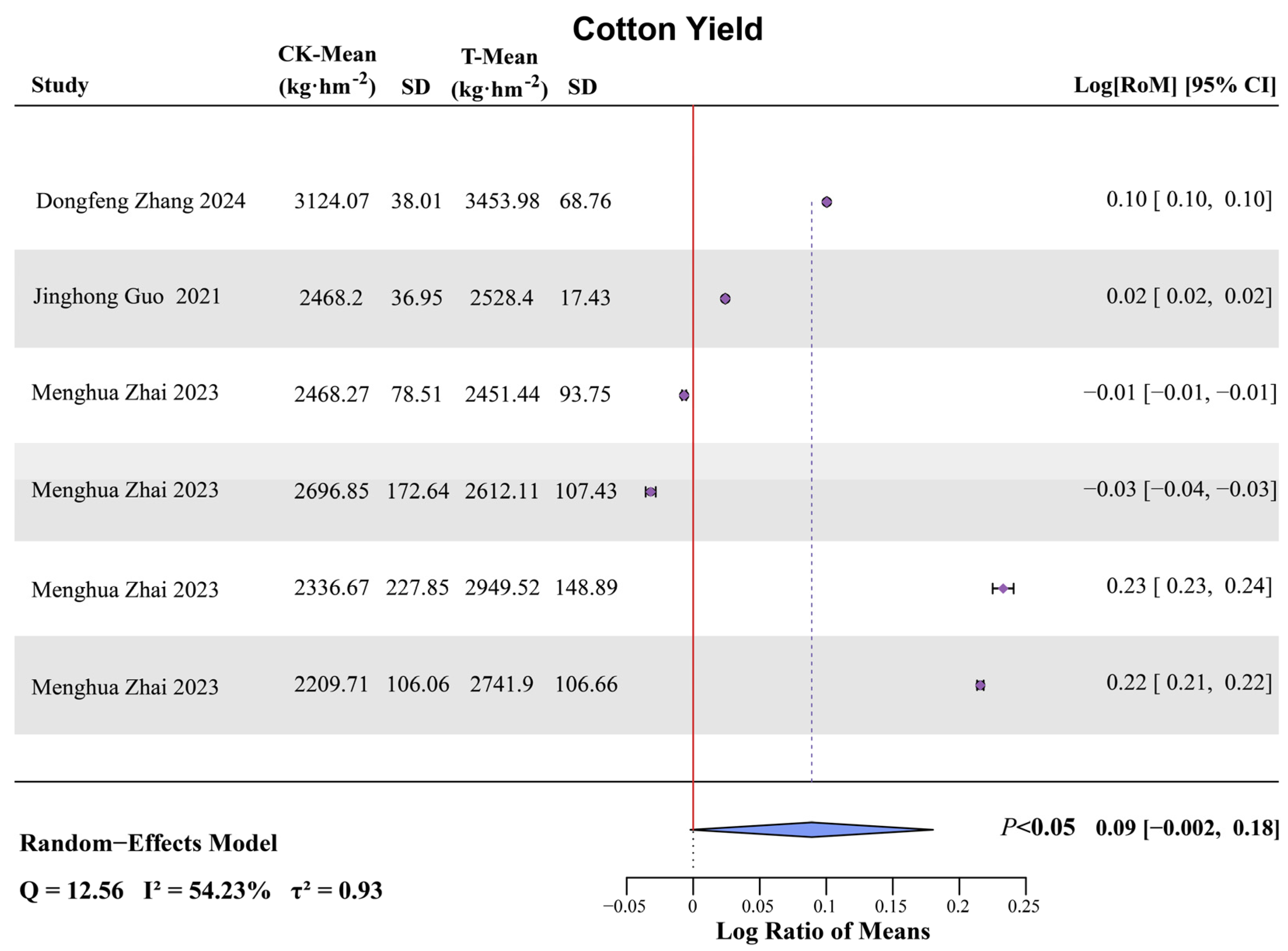The width and height of the screenshot is (1288, 951).
Task: Click the I² = 54.23% statistic
Action: point(207,890)
